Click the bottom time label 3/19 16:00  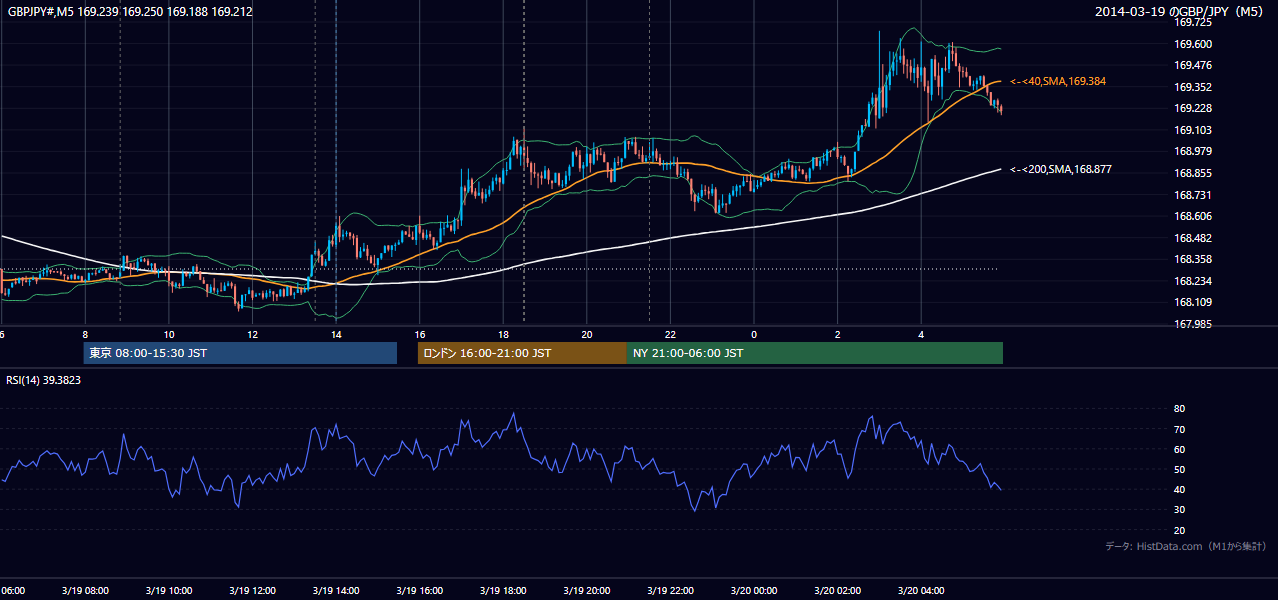418,591
